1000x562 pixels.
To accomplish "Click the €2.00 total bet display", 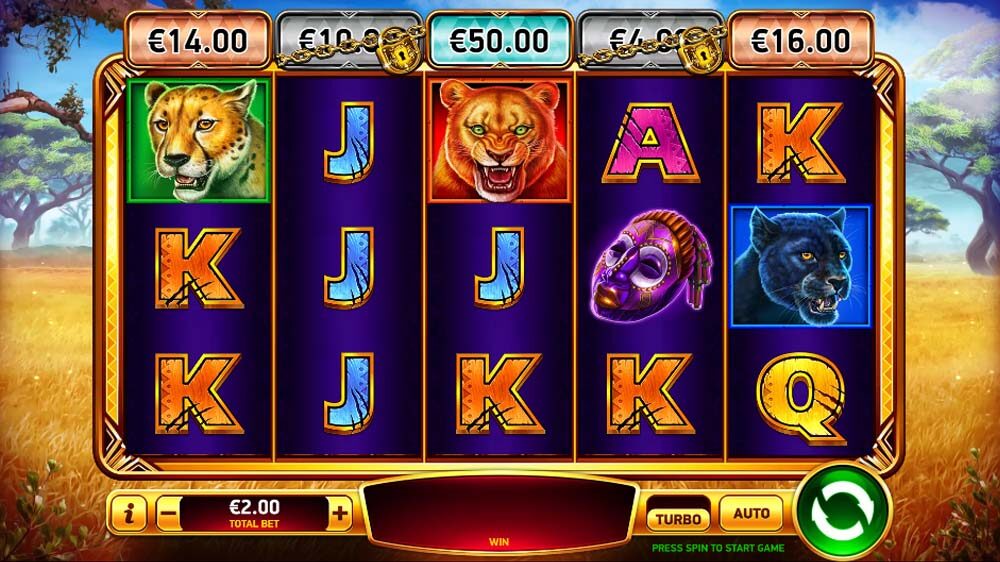I will [x=254, y=513].
